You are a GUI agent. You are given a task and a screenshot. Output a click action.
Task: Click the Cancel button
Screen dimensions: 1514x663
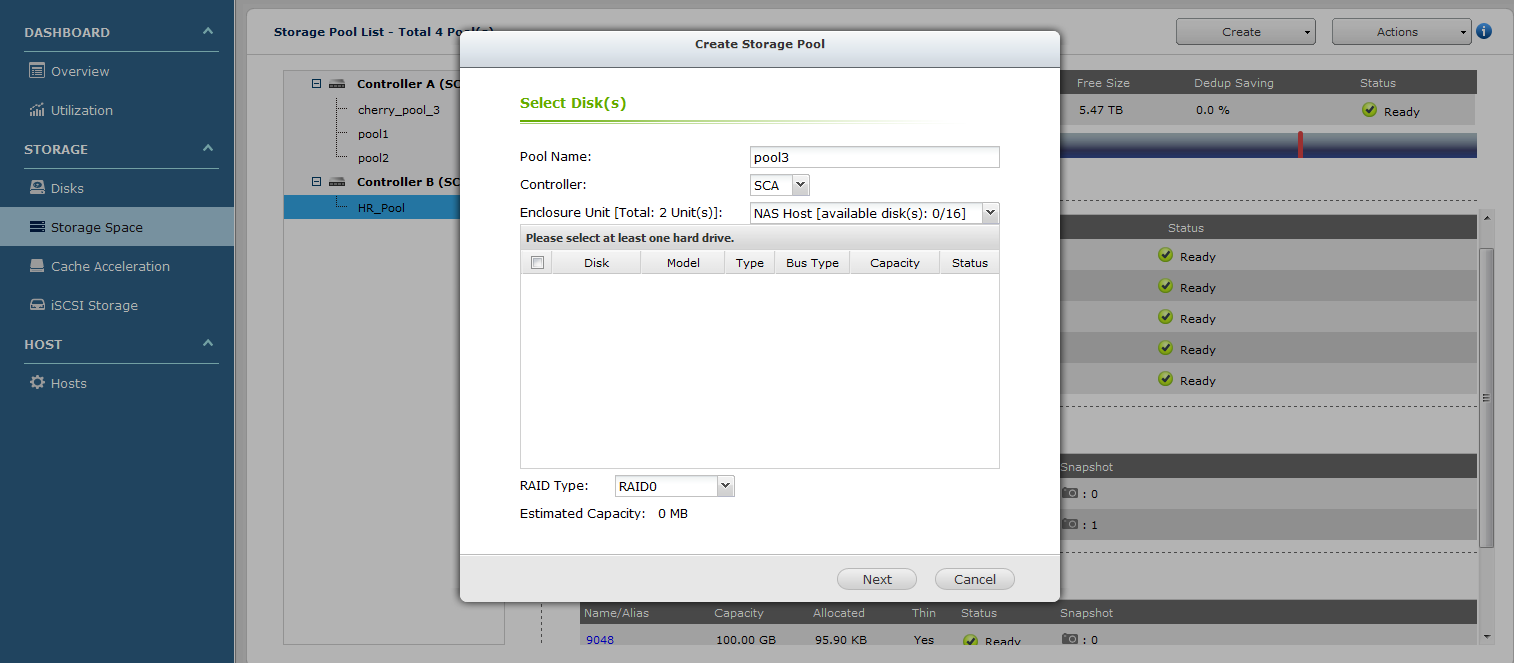coord(974,579)
